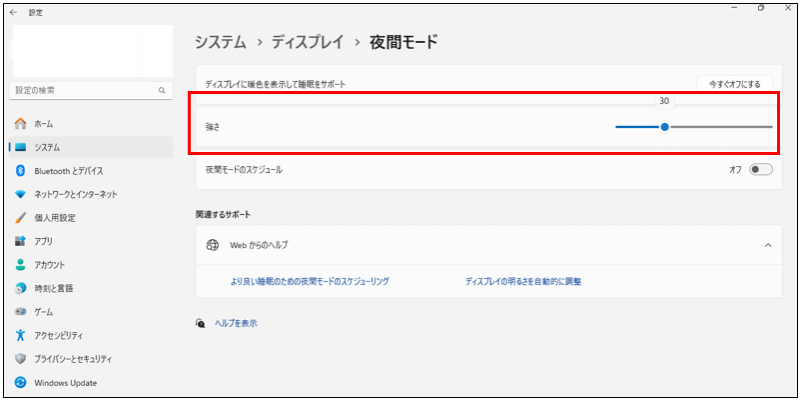Screen dimensions: 800x400
Task: Open Windows Update settings page
Action: point(91,382)
